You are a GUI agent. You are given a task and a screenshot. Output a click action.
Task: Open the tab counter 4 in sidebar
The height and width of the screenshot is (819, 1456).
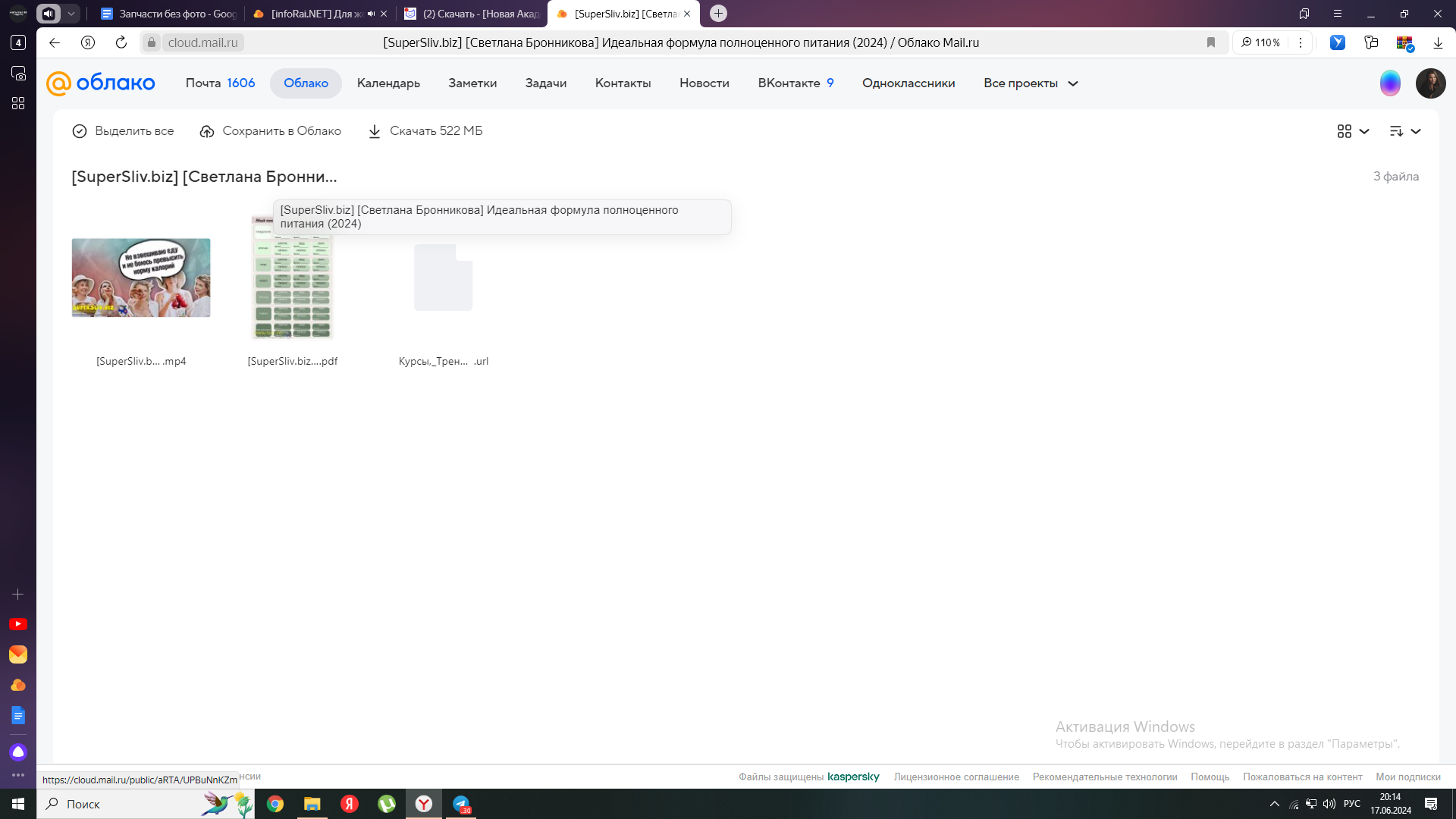coord(18,42)
